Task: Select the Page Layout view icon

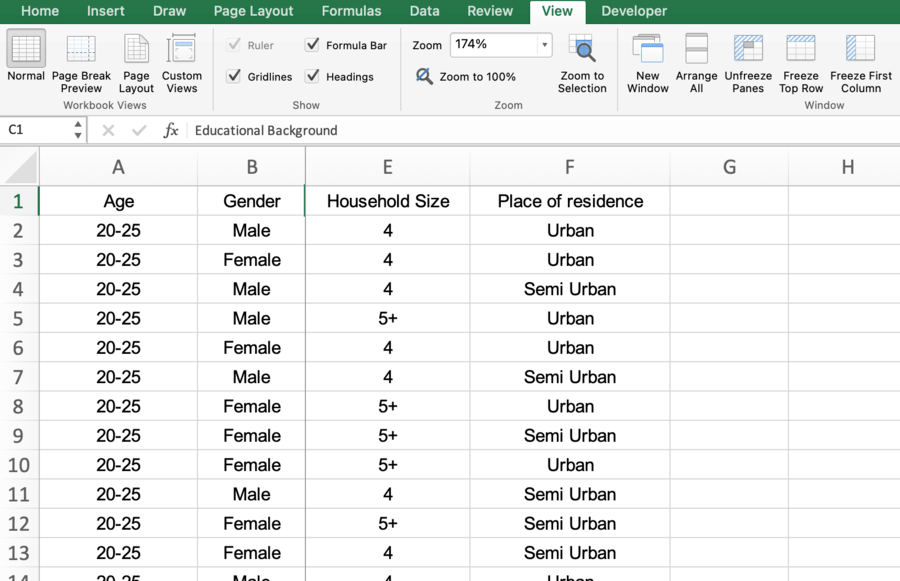Action: [x=136, y=50]
